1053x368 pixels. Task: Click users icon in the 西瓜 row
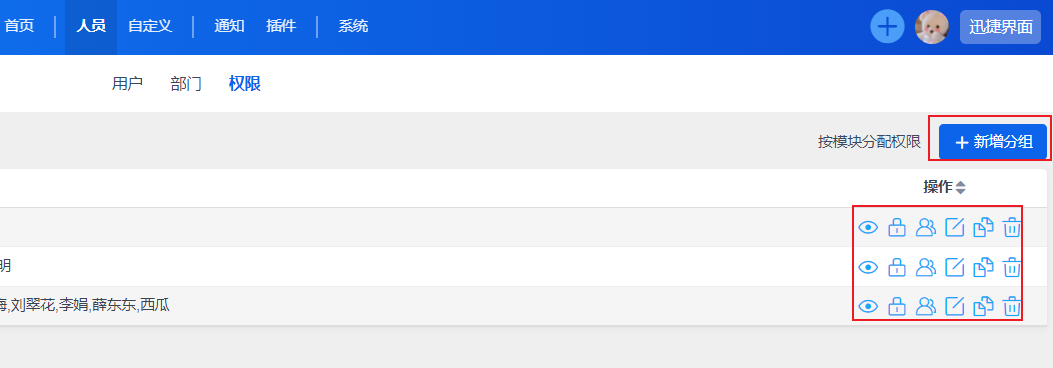click(x=925, y=307)
